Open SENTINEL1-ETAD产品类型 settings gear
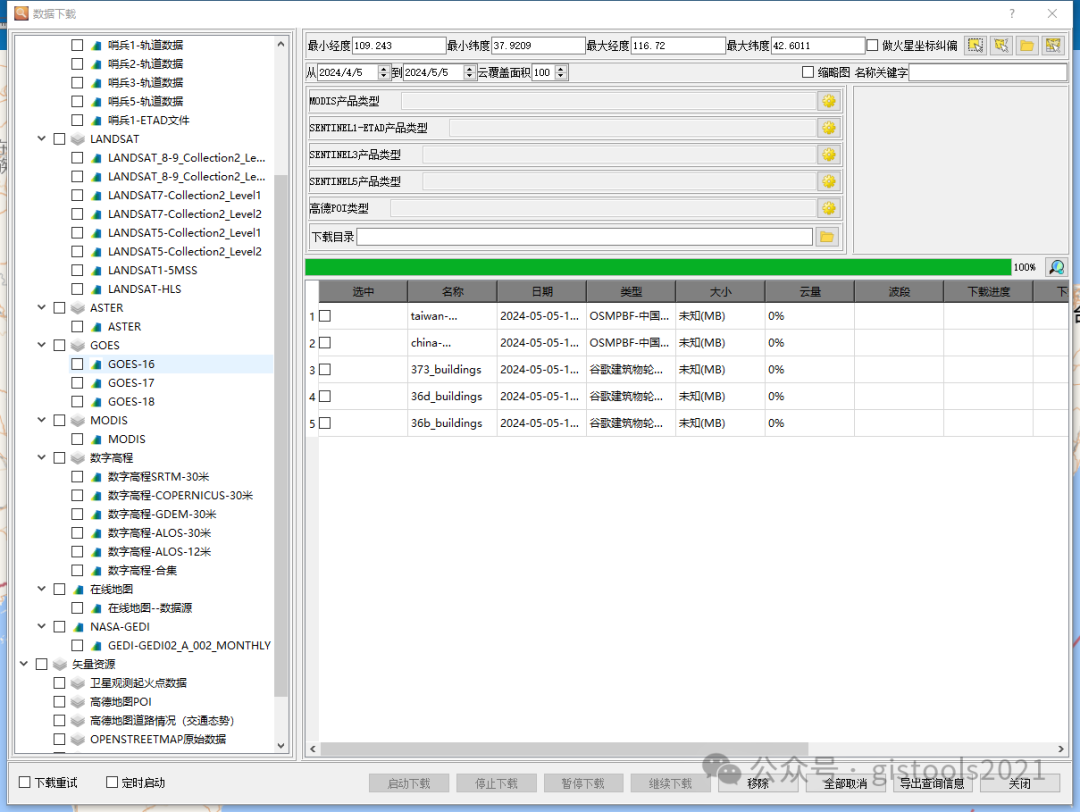1080x812 pixels. coord(829,128)
